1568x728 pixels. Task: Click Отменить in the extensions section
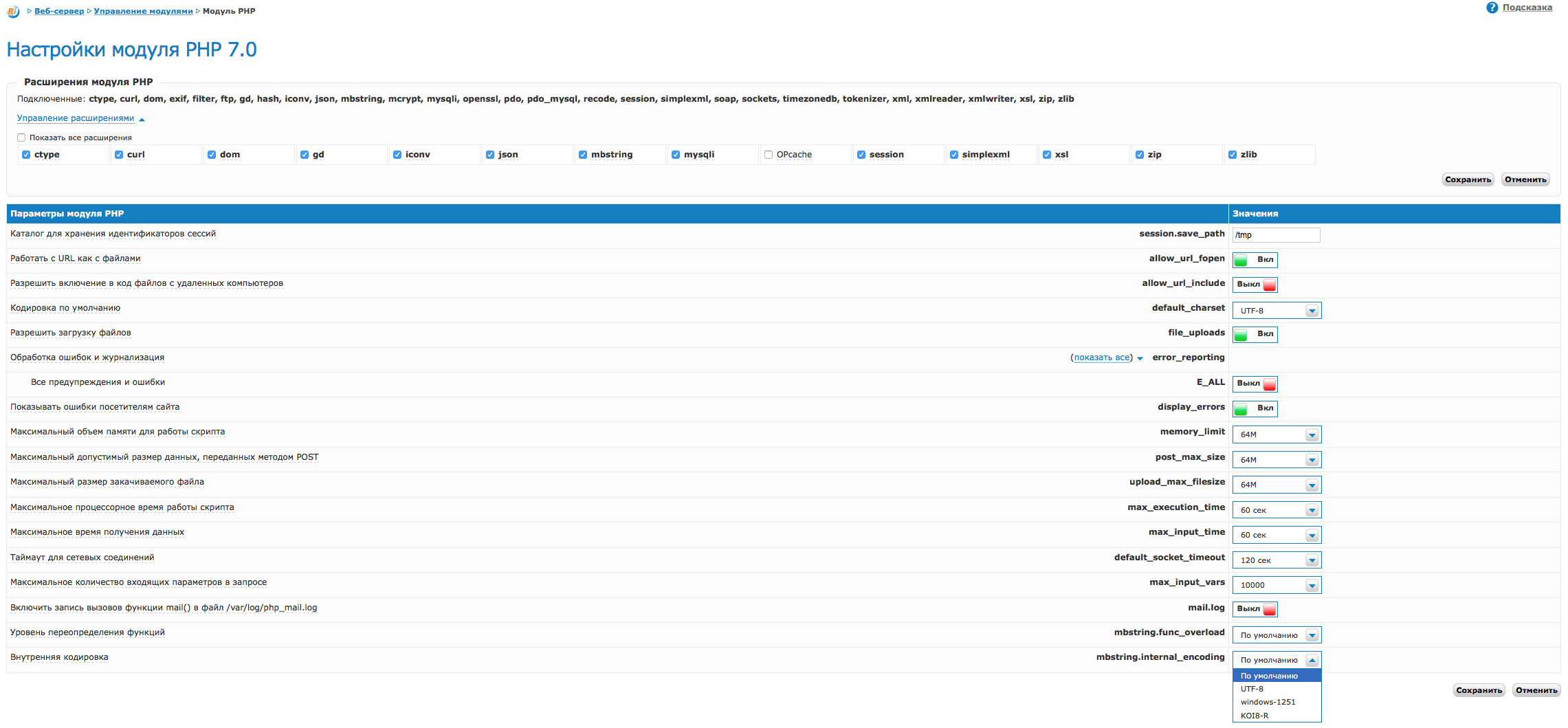click(1525, 179)
